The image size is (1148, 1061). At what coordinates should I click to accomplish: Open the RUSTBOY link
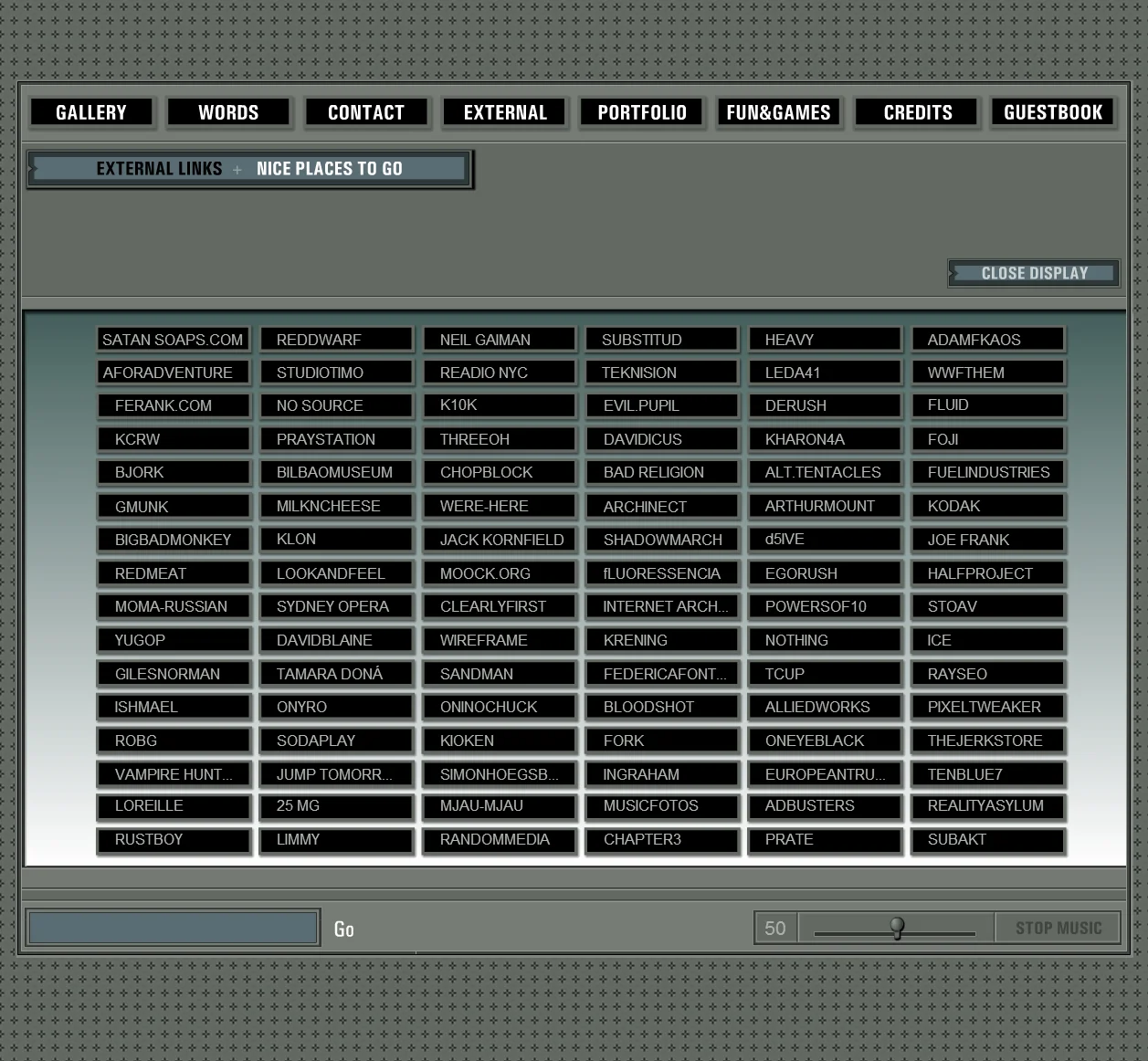(x=174, y=840)
